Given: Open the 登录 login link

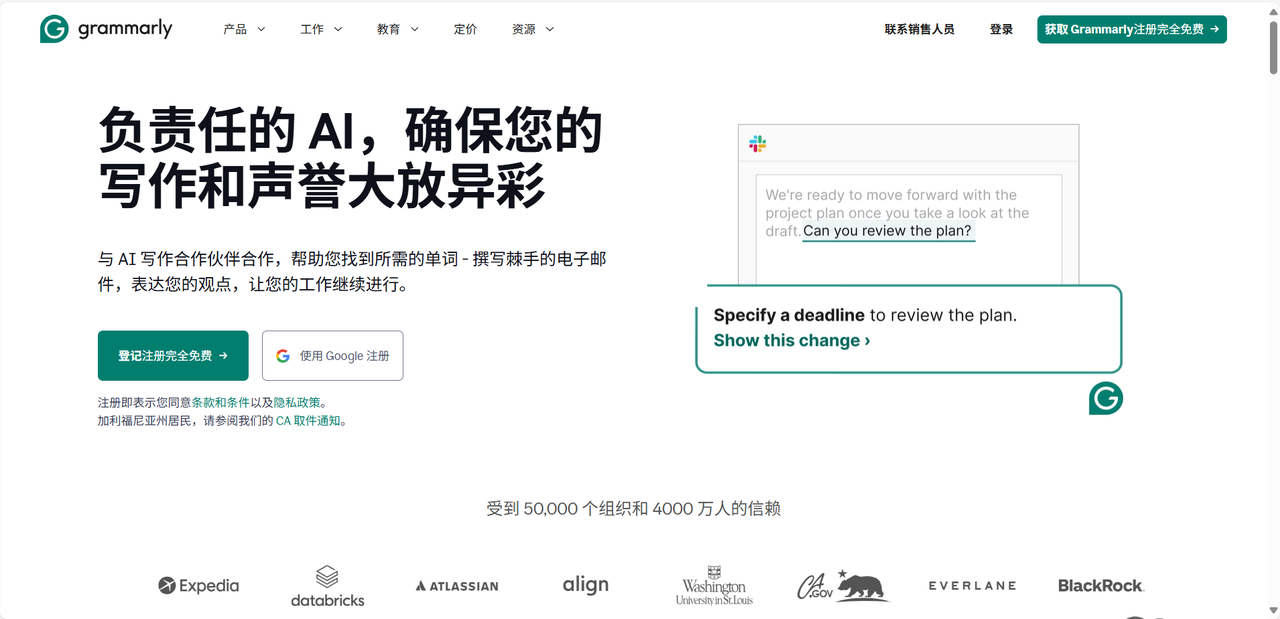Looking at the screenshot, I should coord(1002,29).
